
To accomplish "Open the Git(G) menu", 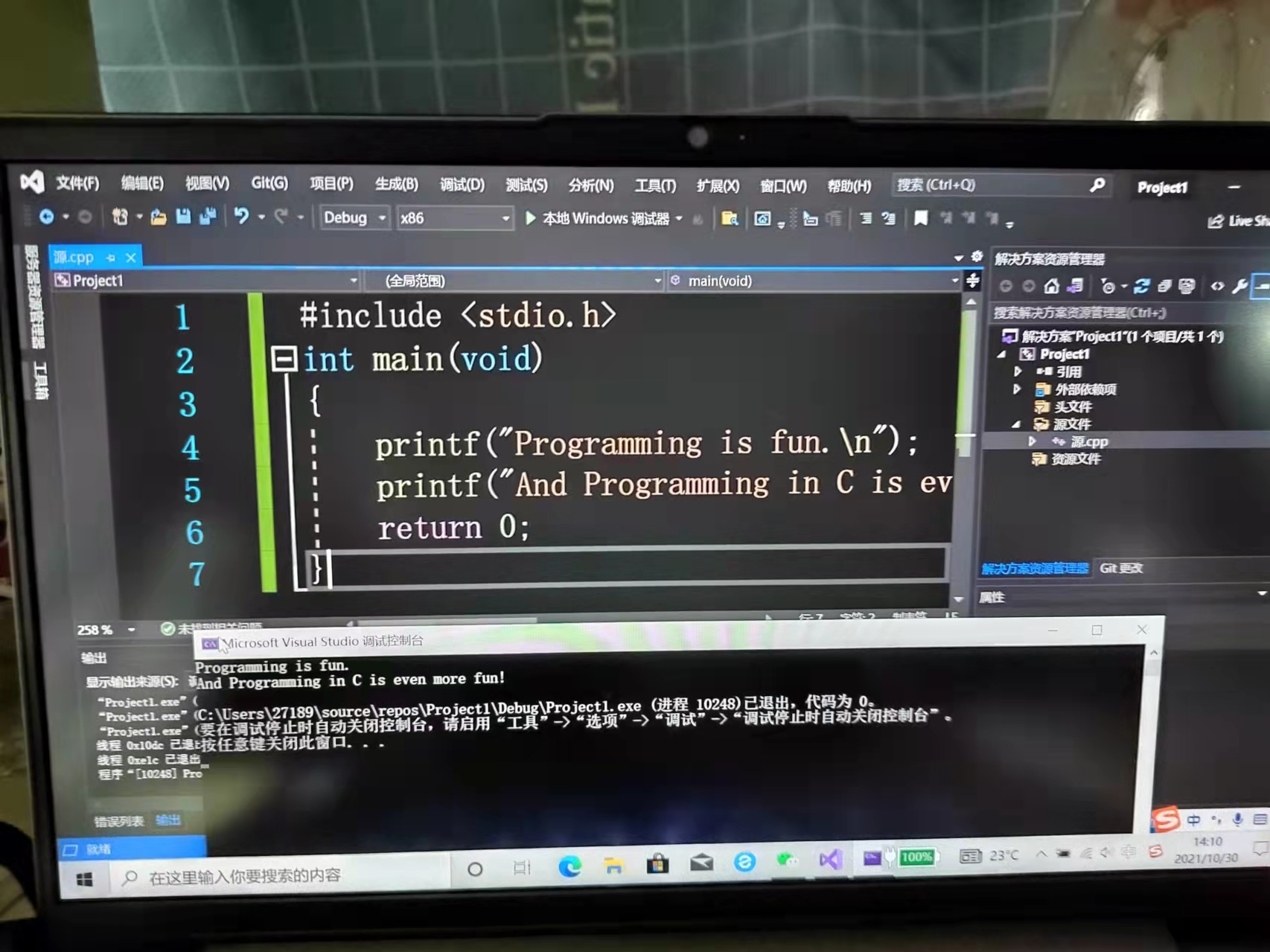I will pyautogui.click(x=269, y=183).
